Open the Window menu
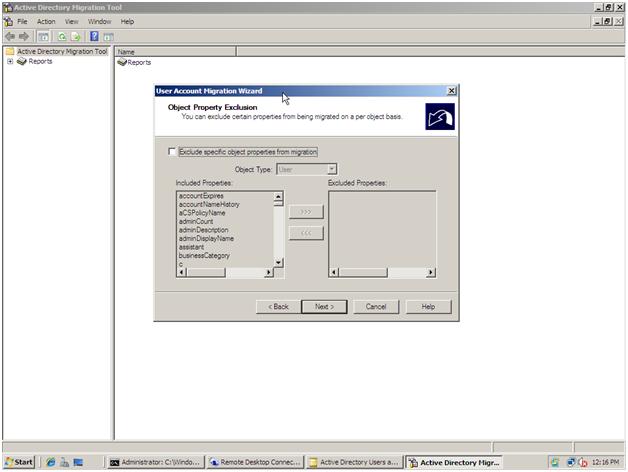This screenshot has width=628, height=472. (99, 22)
